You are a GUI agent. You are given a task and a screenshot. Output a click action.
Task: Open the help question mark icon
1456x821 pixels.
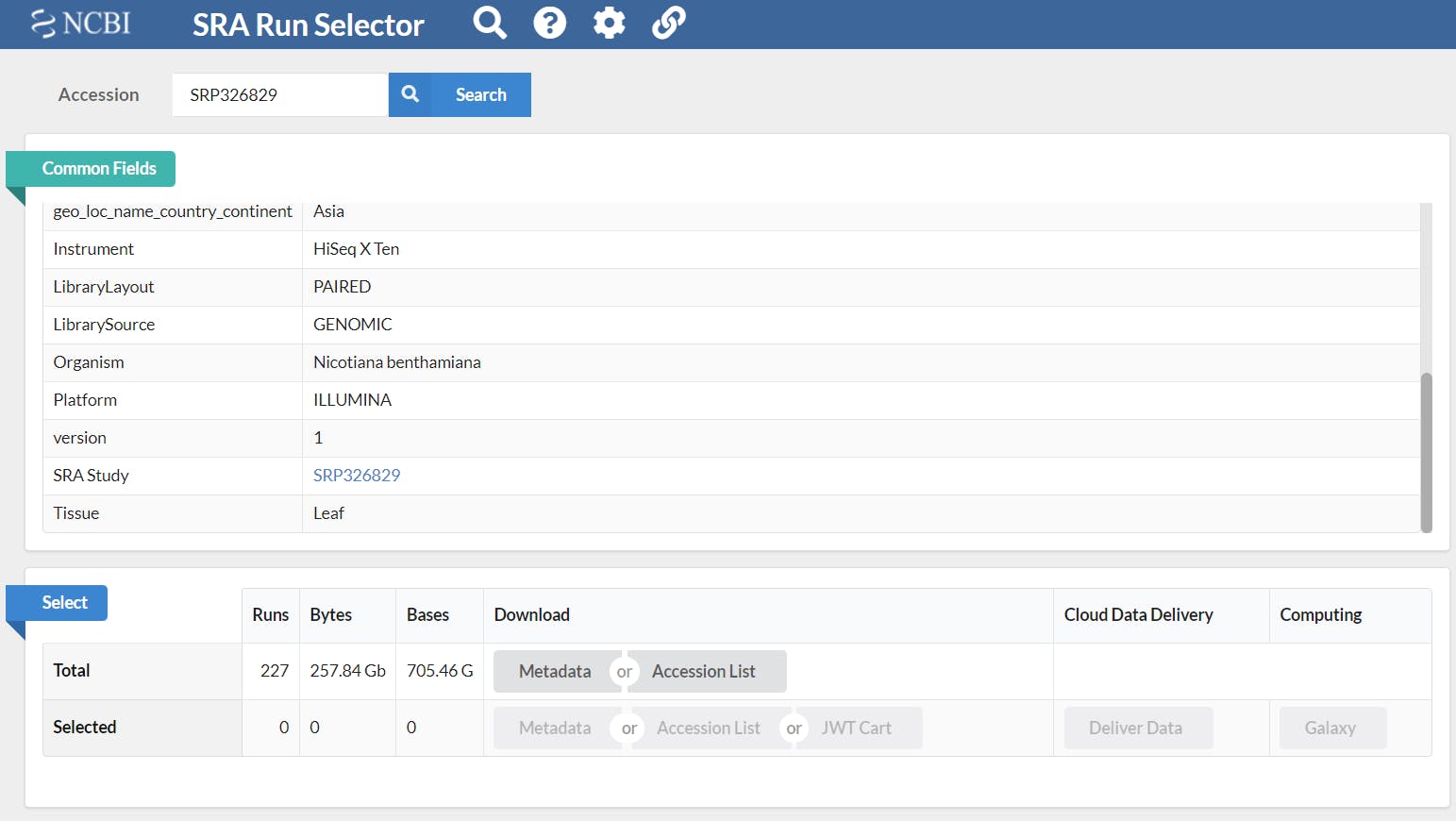coord(549,23)
